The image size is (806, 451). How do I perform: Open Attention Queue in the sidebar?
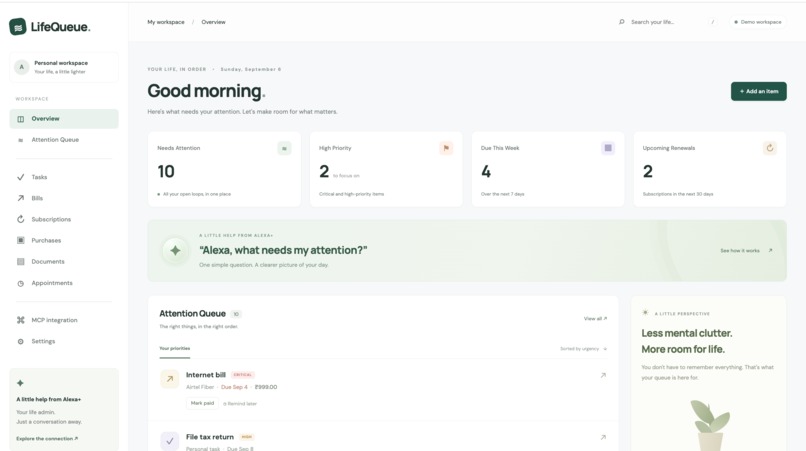tap(64, 140)
